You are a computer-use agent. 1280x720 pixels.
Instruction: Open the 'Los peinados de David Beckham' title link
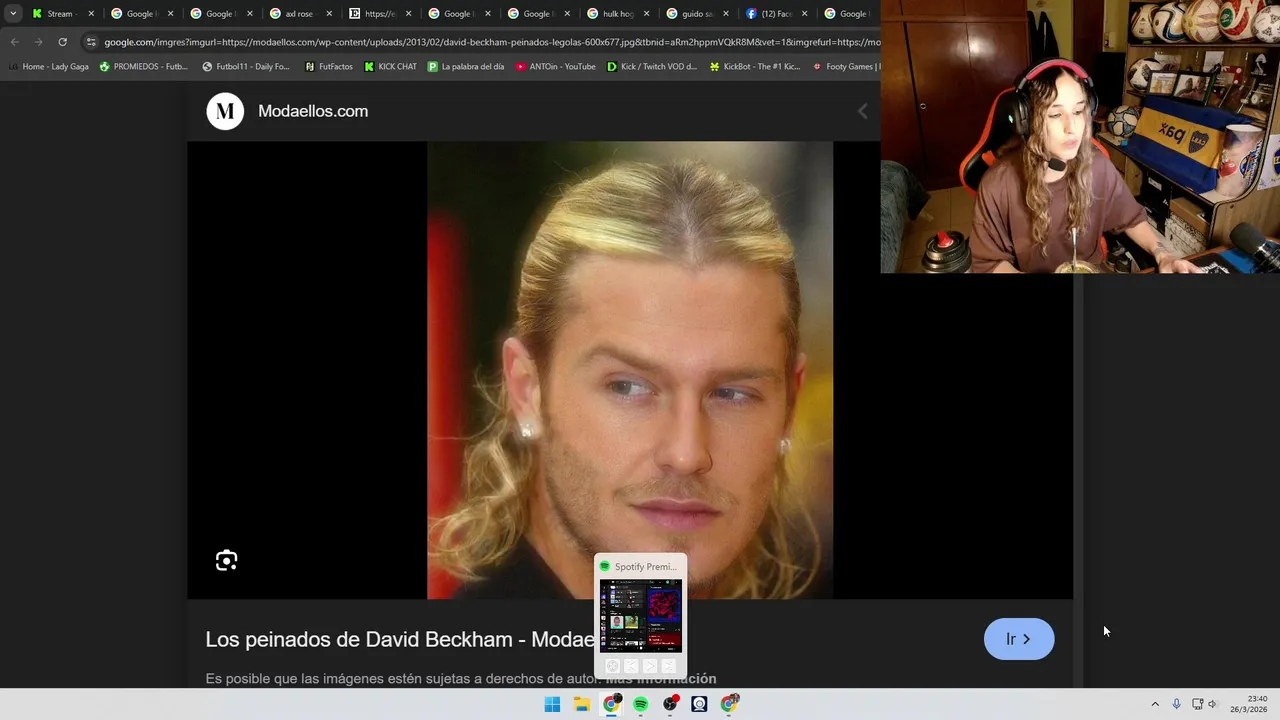[x=400, y=640]
